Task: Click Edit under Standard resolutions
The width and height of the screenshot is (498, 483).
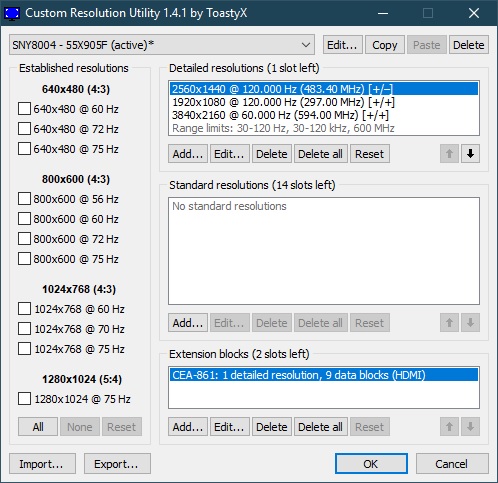Action: click(x=230, y=322)
